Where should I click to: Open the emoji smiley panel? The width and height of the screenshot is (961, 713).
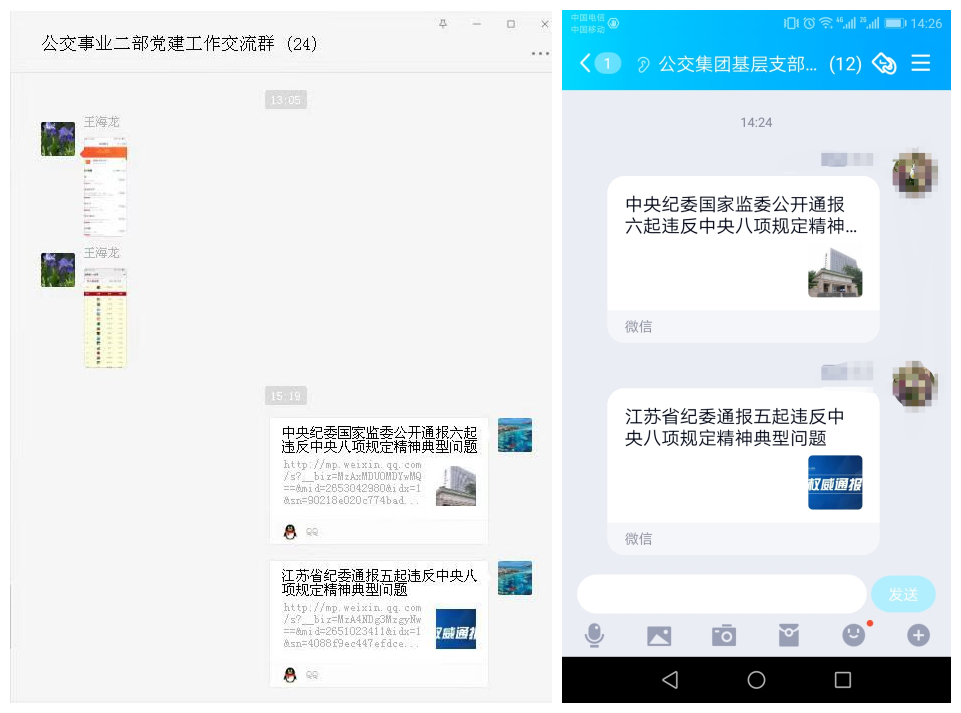coord(853,635)
